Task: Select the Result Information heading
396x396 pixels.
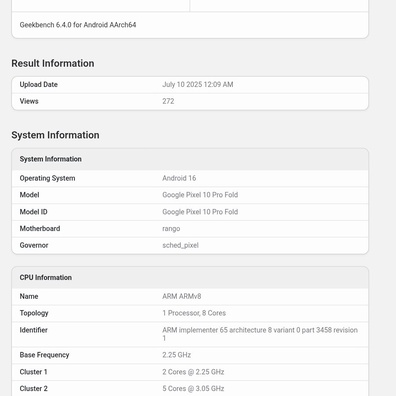Action: coord(53,63)
